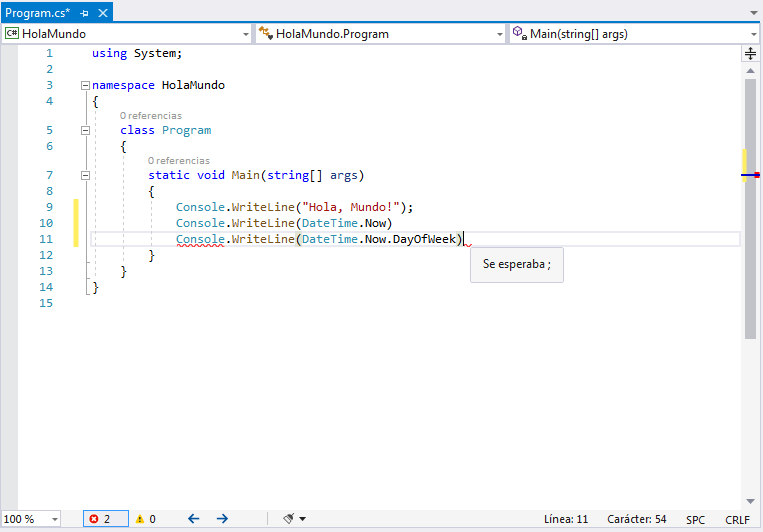
Task: Click the vertical scrollbar track
Action: tap(750, 420)
